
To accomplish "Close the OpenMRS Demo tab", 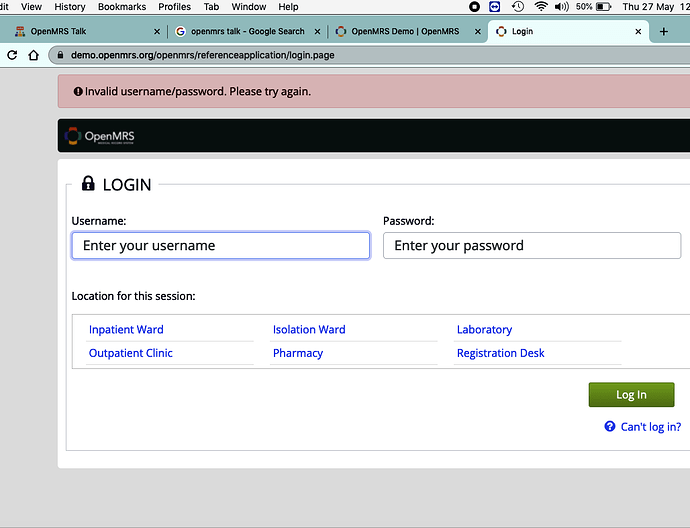I will pos(477,32).
